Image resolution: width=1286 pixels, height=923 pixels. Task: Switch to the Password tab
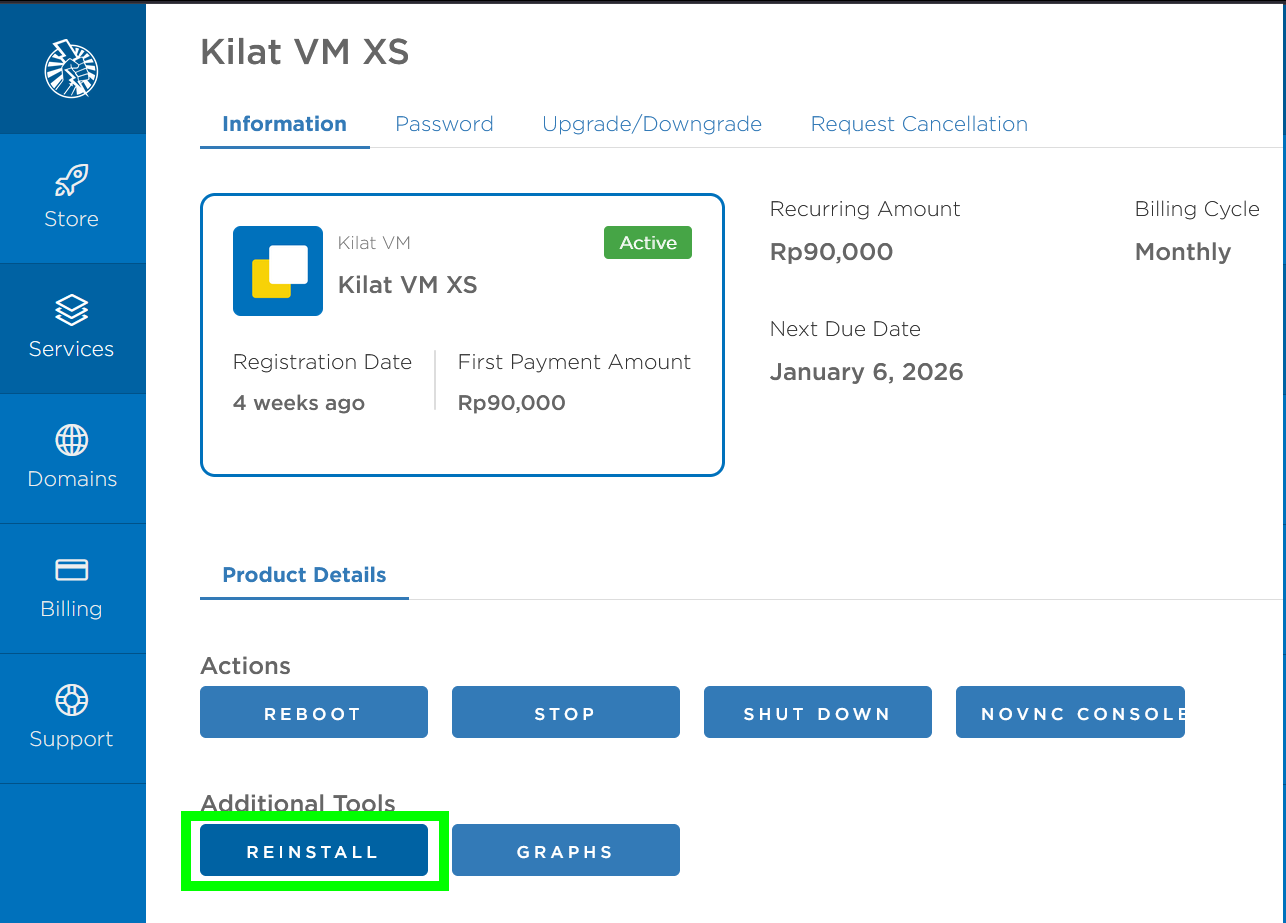pyautogui.click(x=444, y=123)
